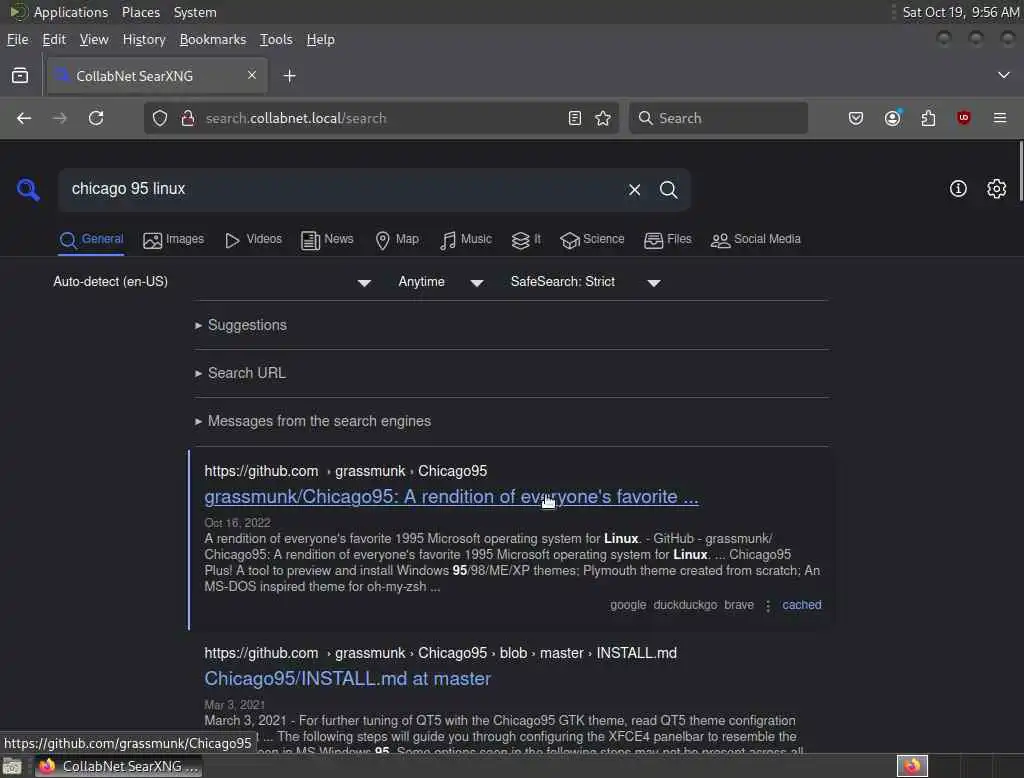1024x778 pixels.
Task: Expand Messages from the search engines
Action: pyautogui.click(x=313, y=421)
